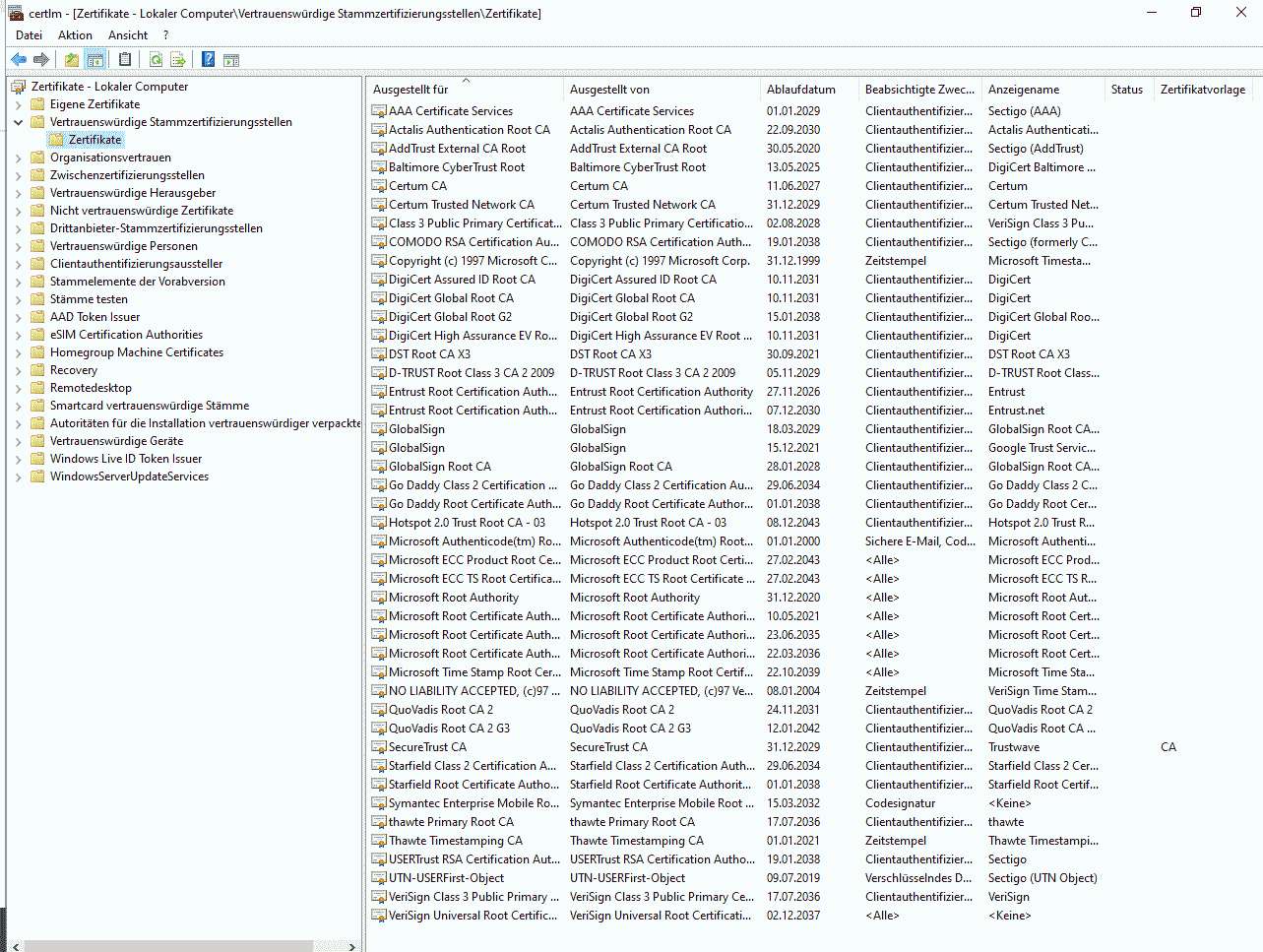Click the Help toolbar icon
Image resolution: width=1263 pixels, height=952 pixels.
209,60
